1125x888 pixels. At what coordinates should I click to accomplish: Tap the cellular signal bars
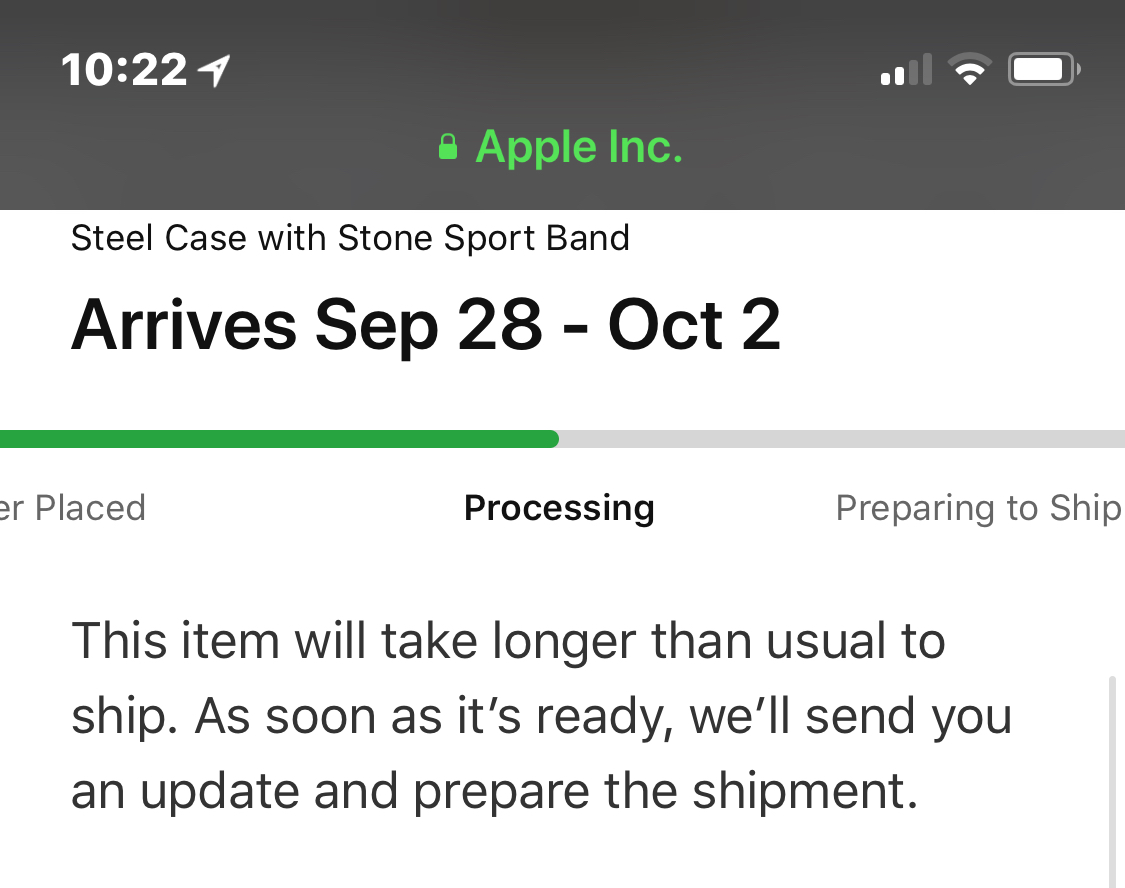coord(906,70)
